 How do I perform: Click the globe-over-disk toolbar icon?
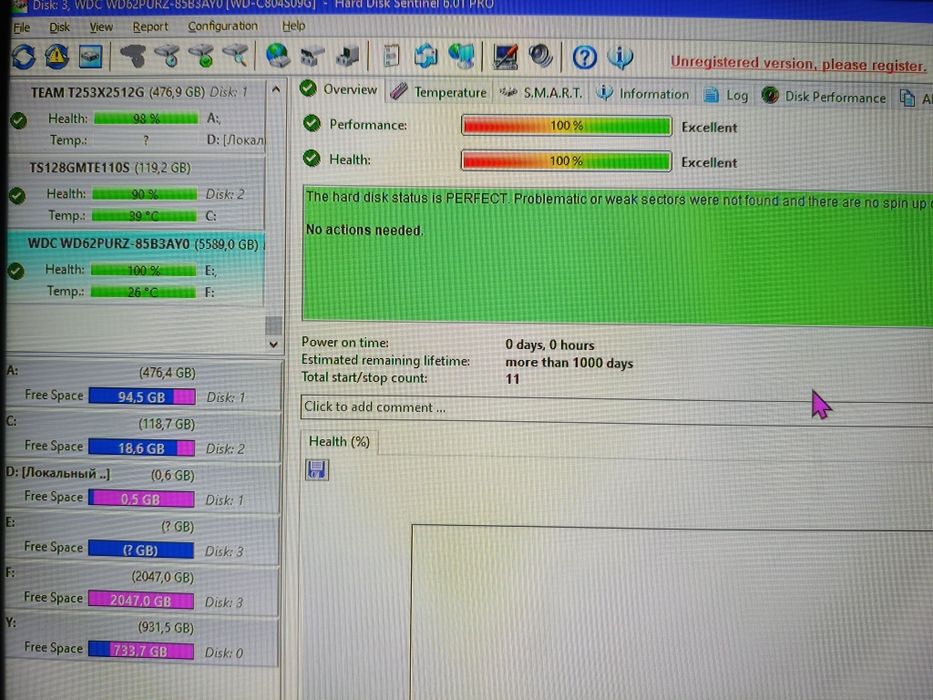tap(277, 56)
